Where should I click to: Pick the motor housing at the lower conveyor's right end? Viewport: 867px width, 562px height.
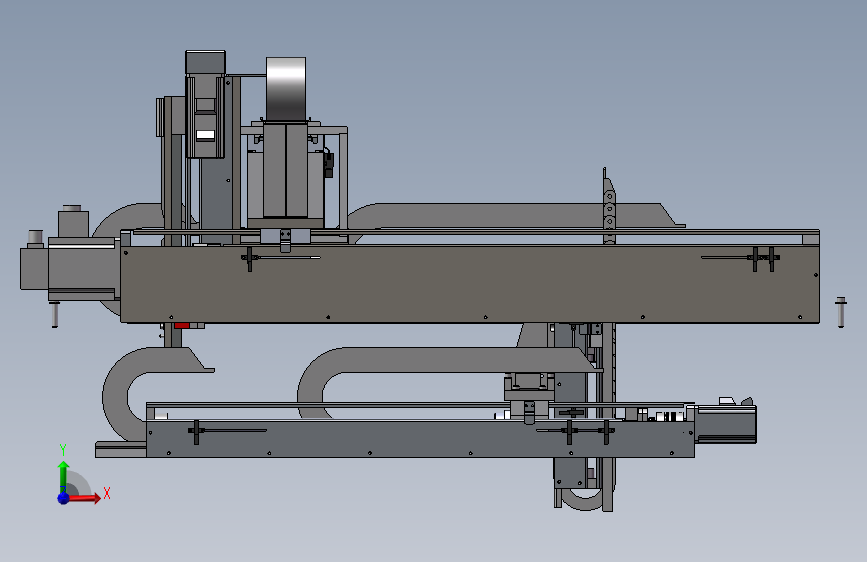(725, 424)
